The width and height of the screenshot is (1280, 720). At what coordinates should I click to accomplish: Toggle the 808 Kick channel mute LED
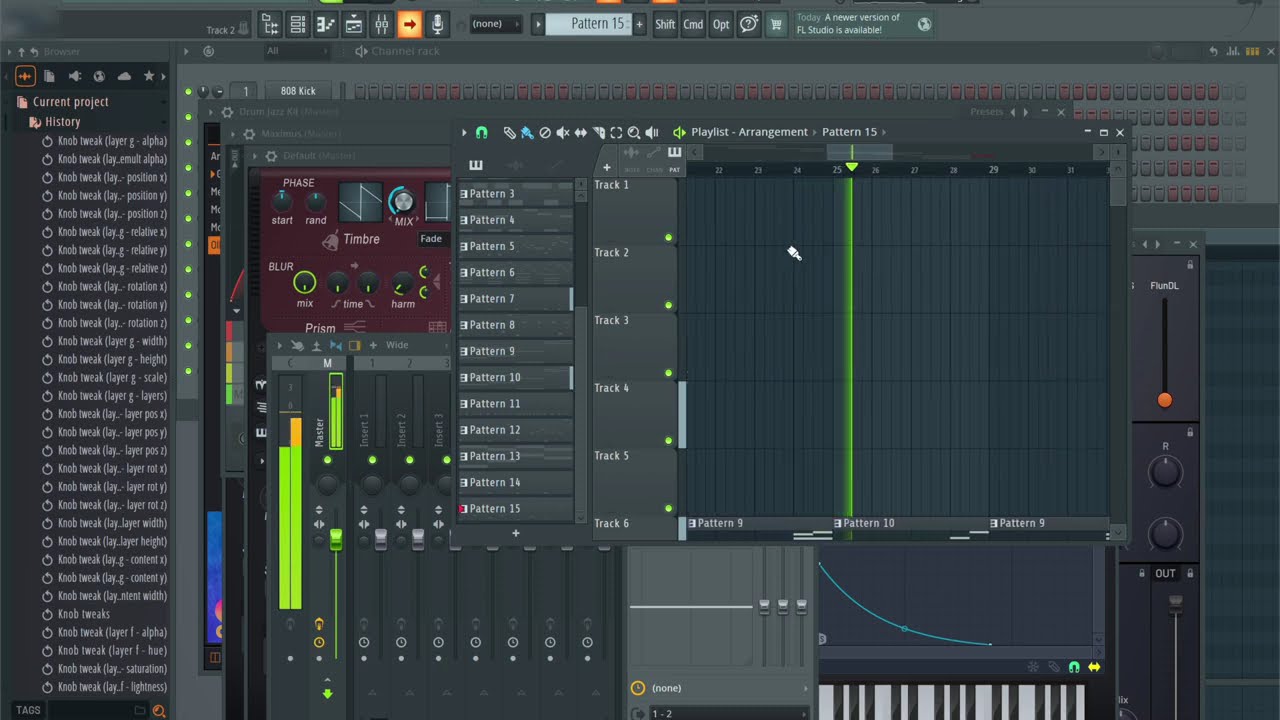click(188, 91)
